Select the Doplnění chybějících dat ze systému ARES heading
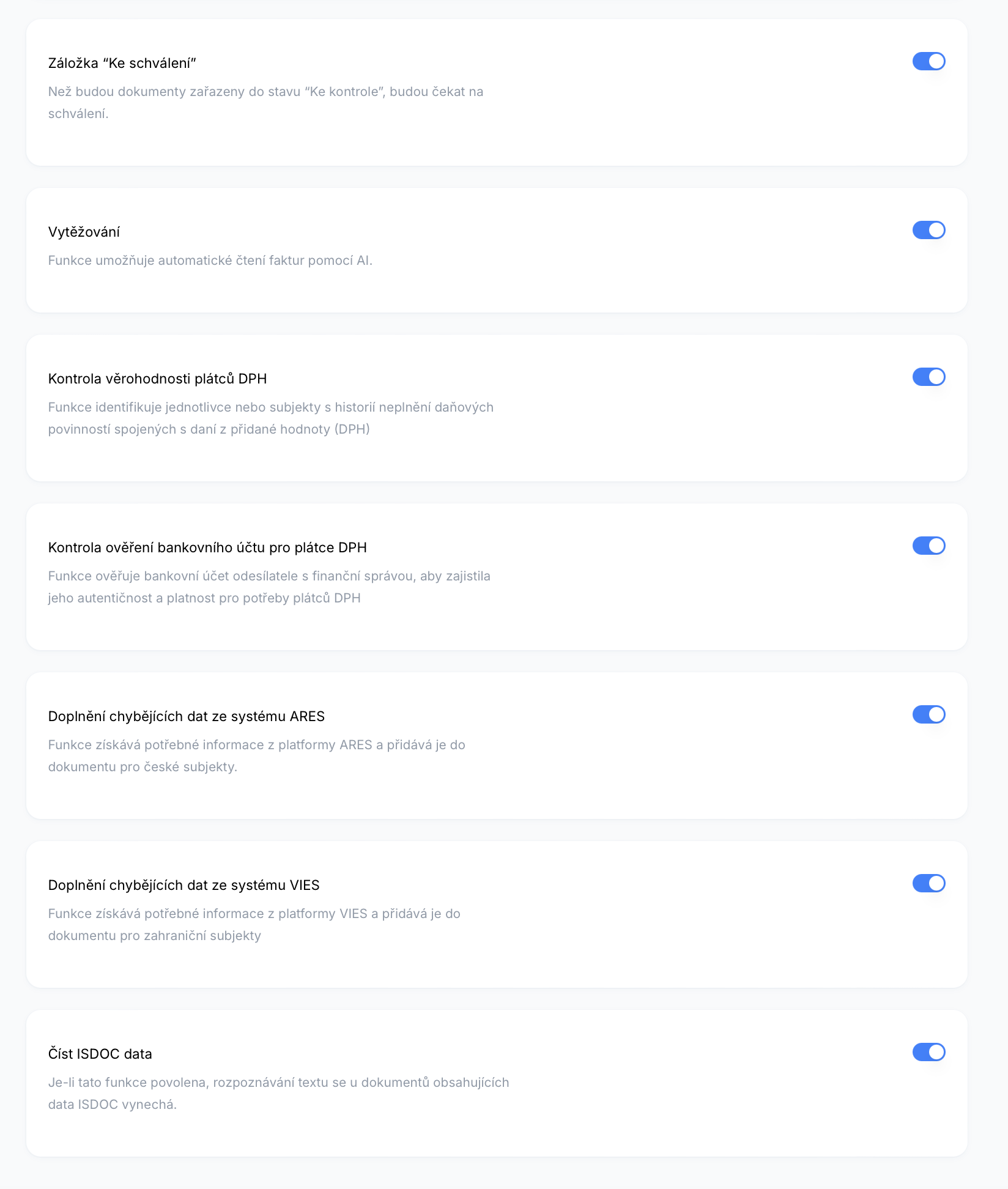 tap(187, 716)
